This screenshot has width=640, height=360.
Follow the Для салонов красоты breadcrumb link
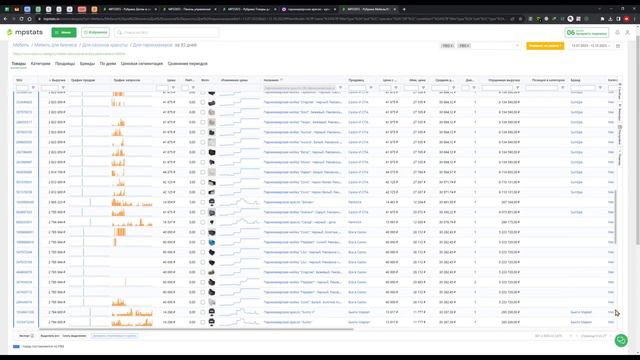click(x=105, y=45)
